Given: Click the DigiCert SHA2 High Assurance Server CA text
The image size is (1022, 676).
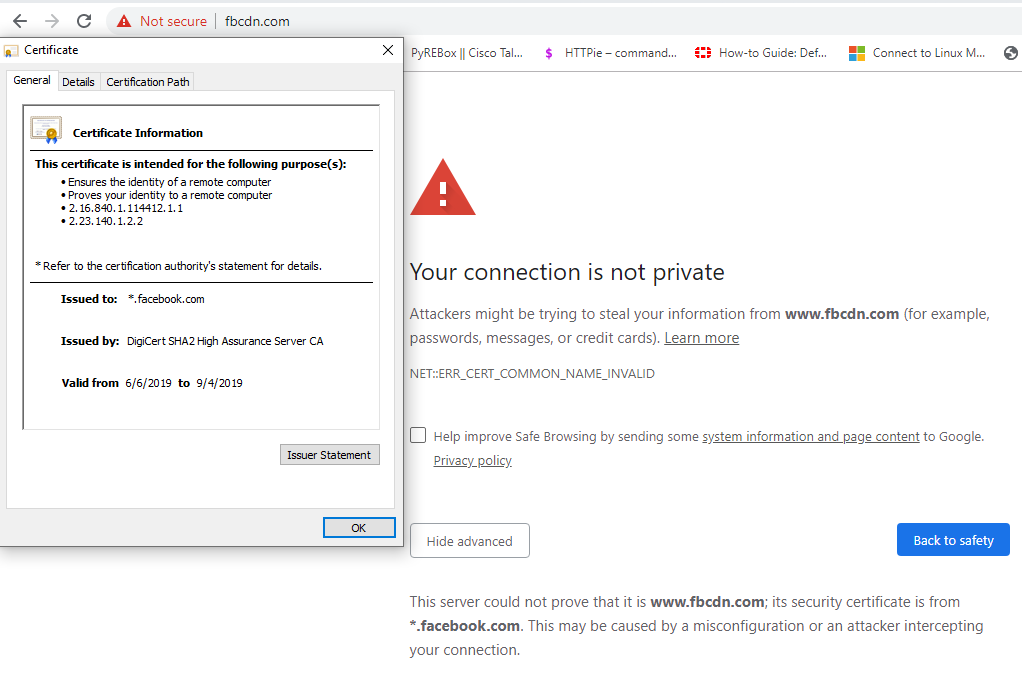Looking at the screenshot, I should click(x=225, y=341).
